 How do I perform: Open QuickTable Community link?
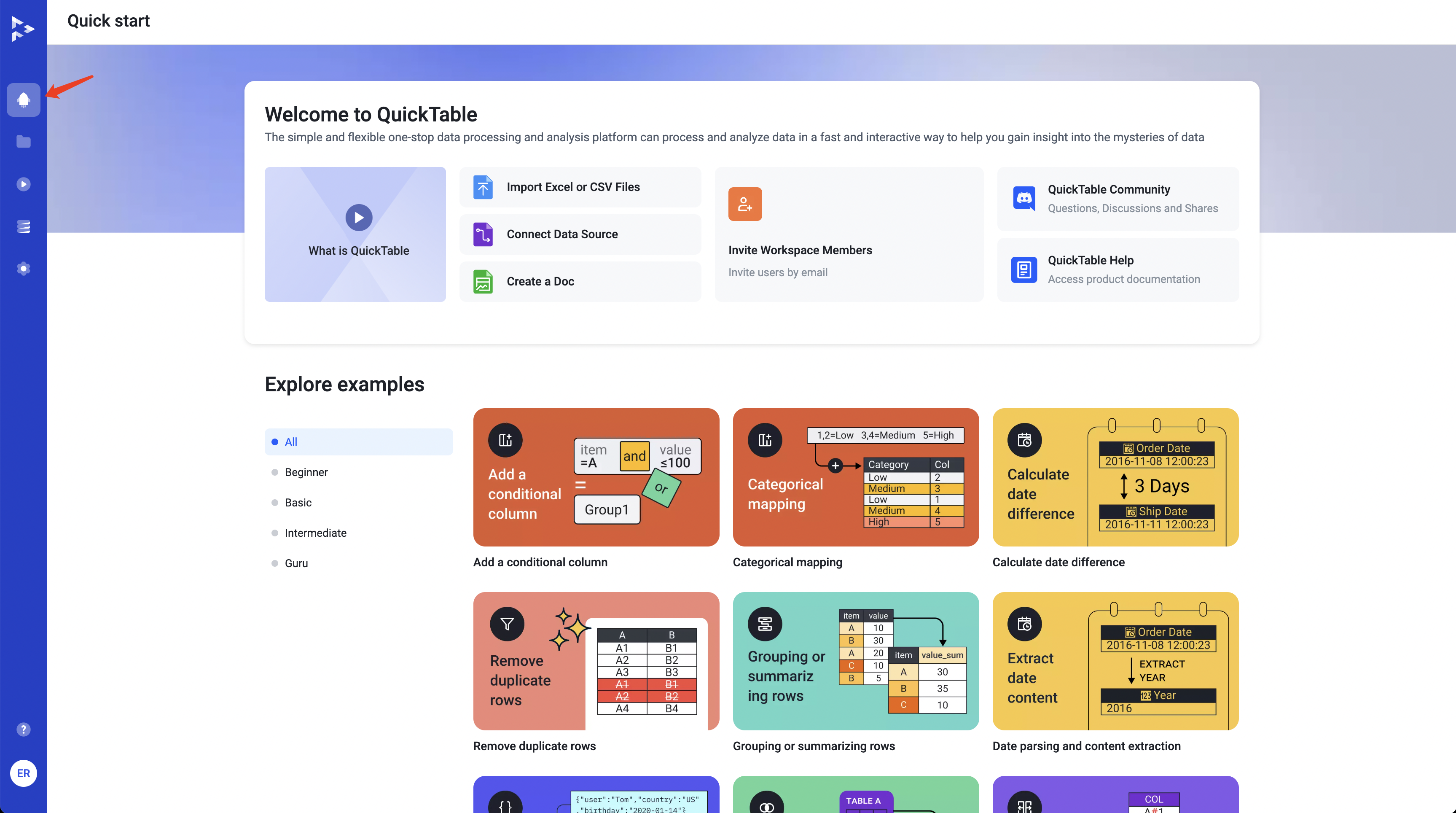click(x=1118, y=199)
